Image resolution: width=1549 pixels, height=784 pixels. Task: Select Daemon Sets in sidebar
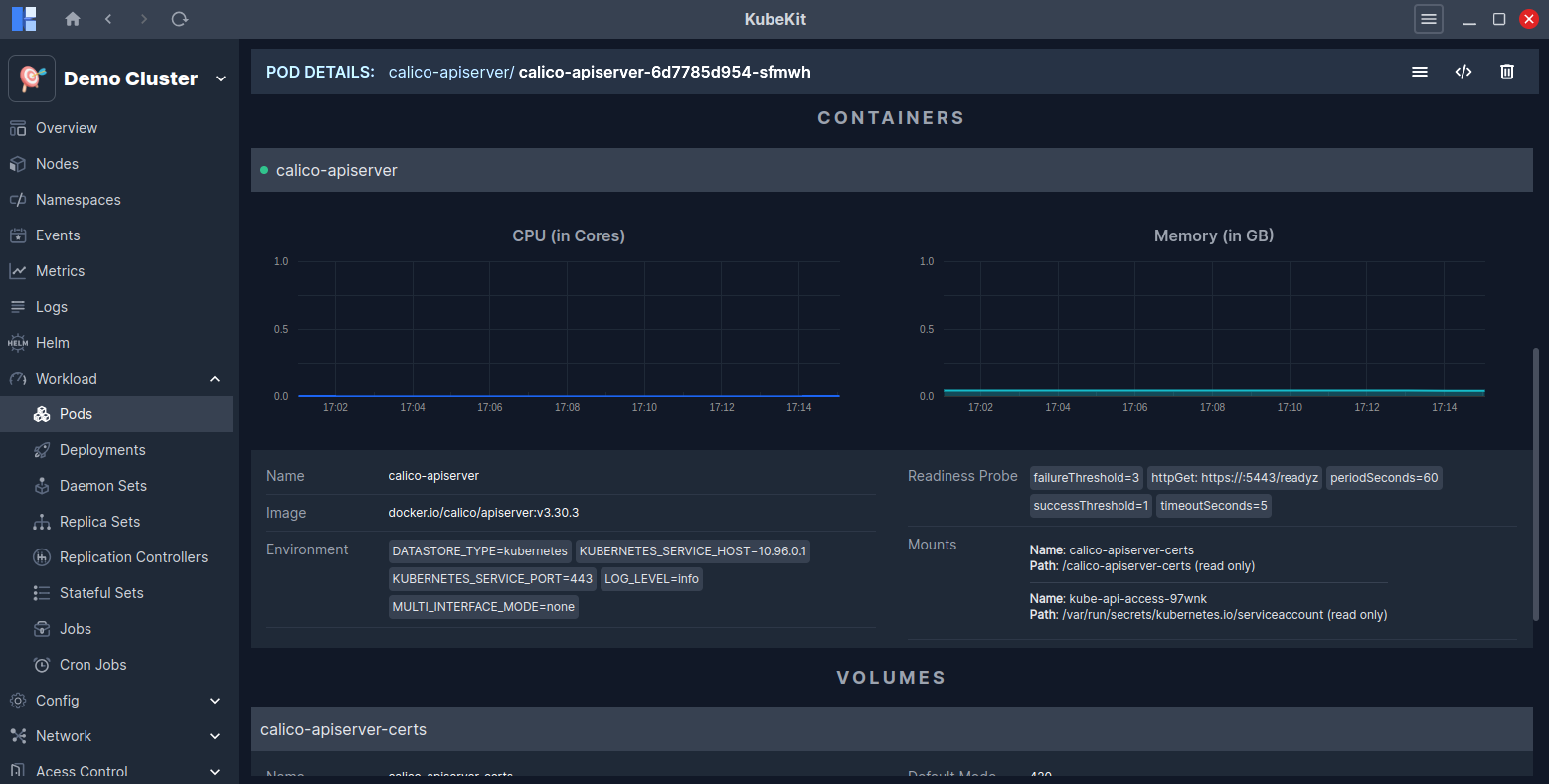click(x=103, y=486)
